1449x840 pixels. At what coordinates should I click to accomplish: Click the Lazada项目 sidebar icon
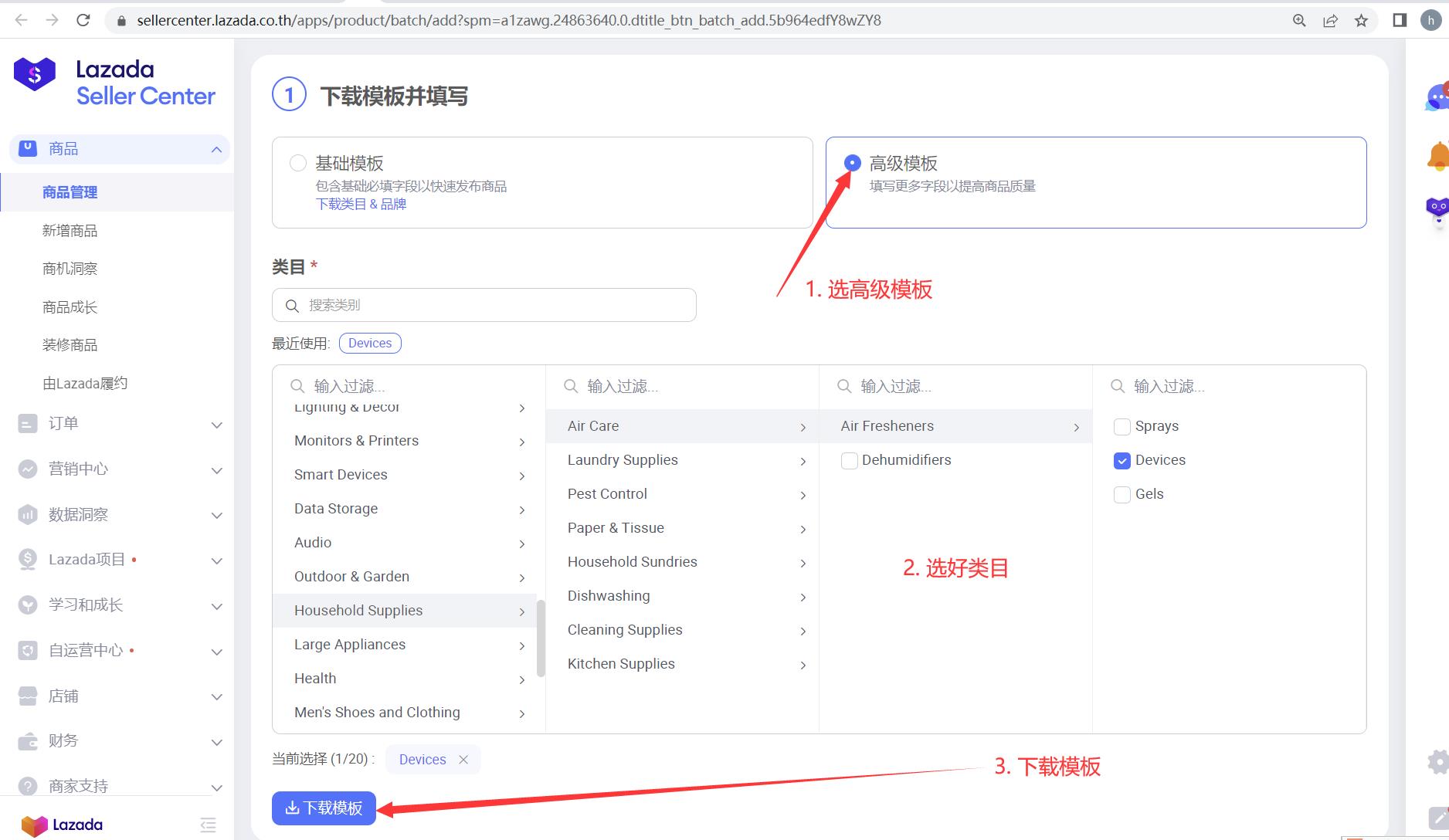coord(28,560)
